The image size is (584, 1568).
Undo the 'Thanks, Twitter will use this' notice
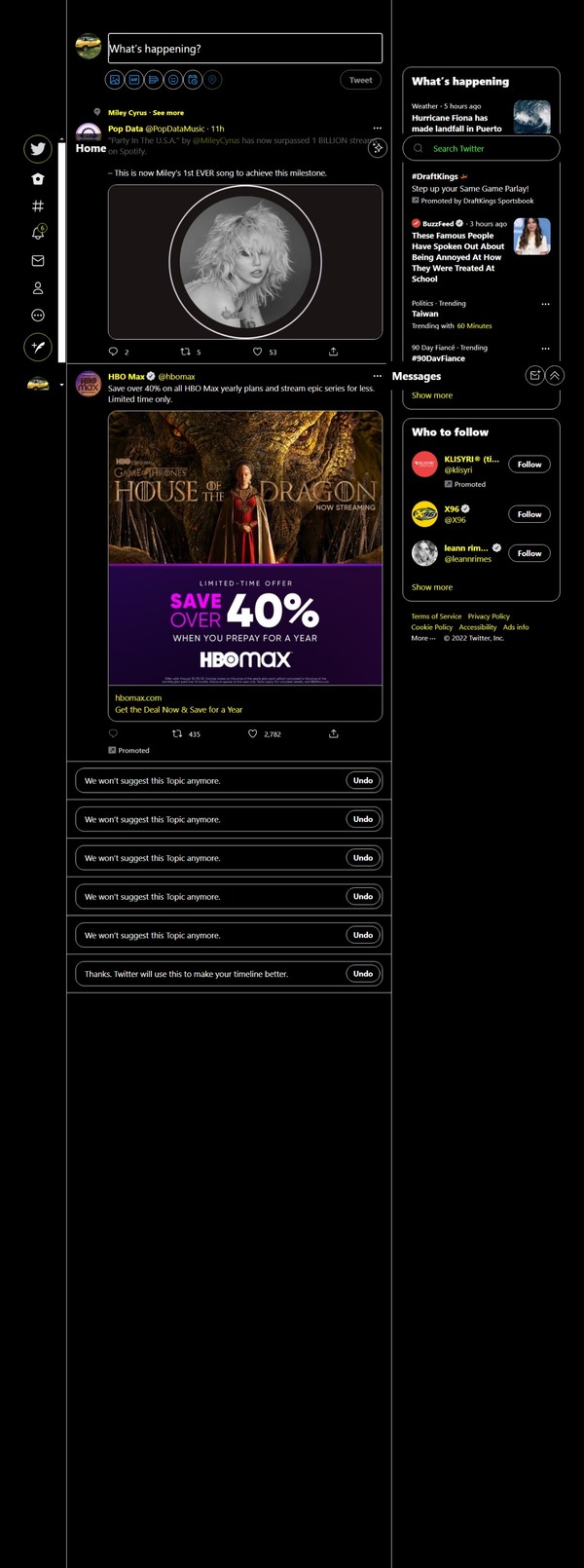(x=363, y=973)
